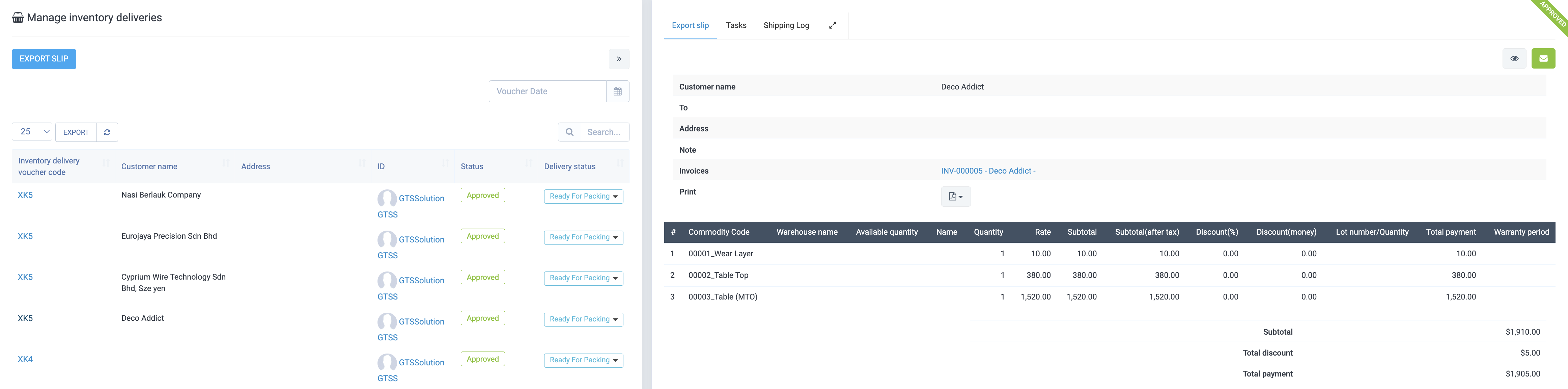Collapse the list panel with the double-chevron button

click(618, 59)
